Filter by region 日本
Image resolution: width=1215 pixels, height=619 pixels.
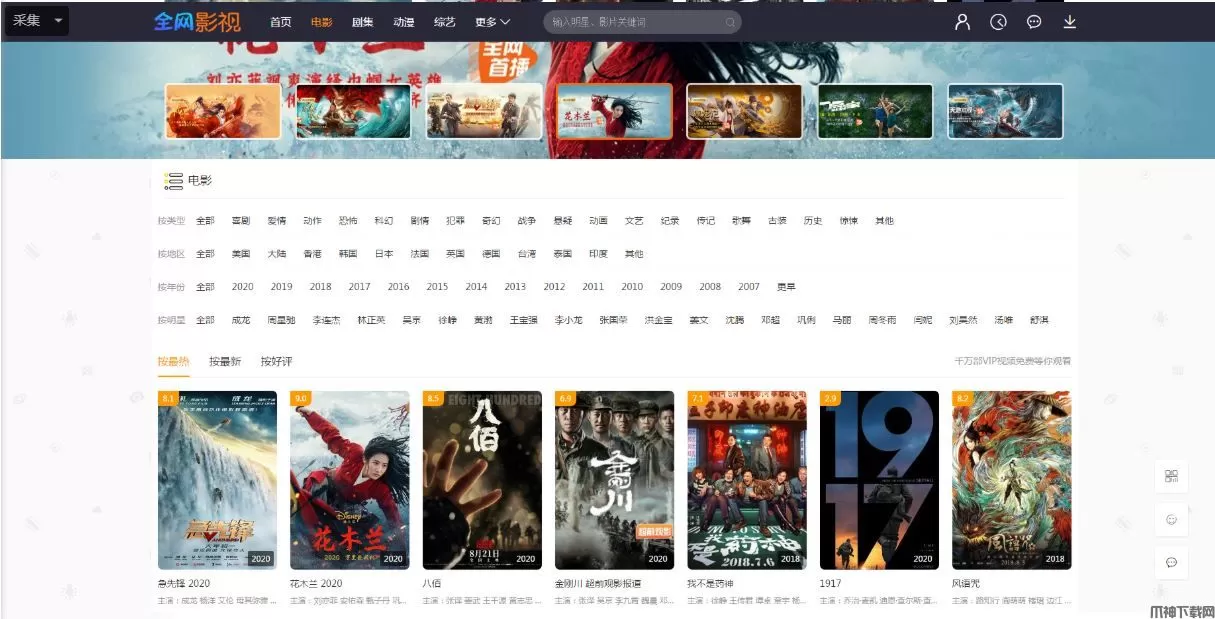coord(384,254)
